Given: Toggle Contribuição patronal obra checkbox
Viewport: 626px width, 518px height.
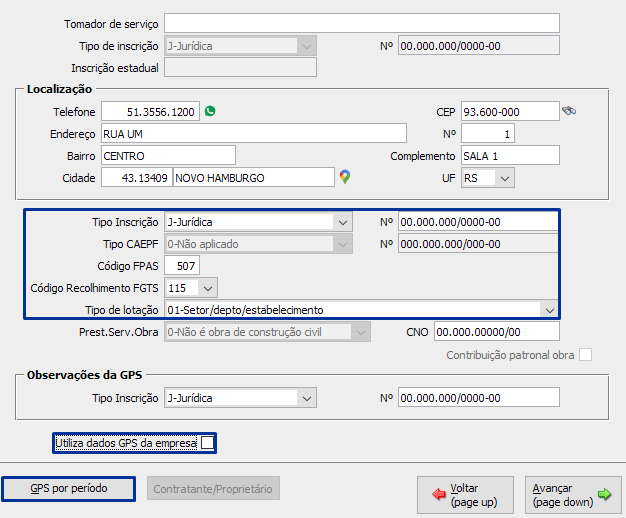Looking at the screenshot, I should (x=585, y=355).
